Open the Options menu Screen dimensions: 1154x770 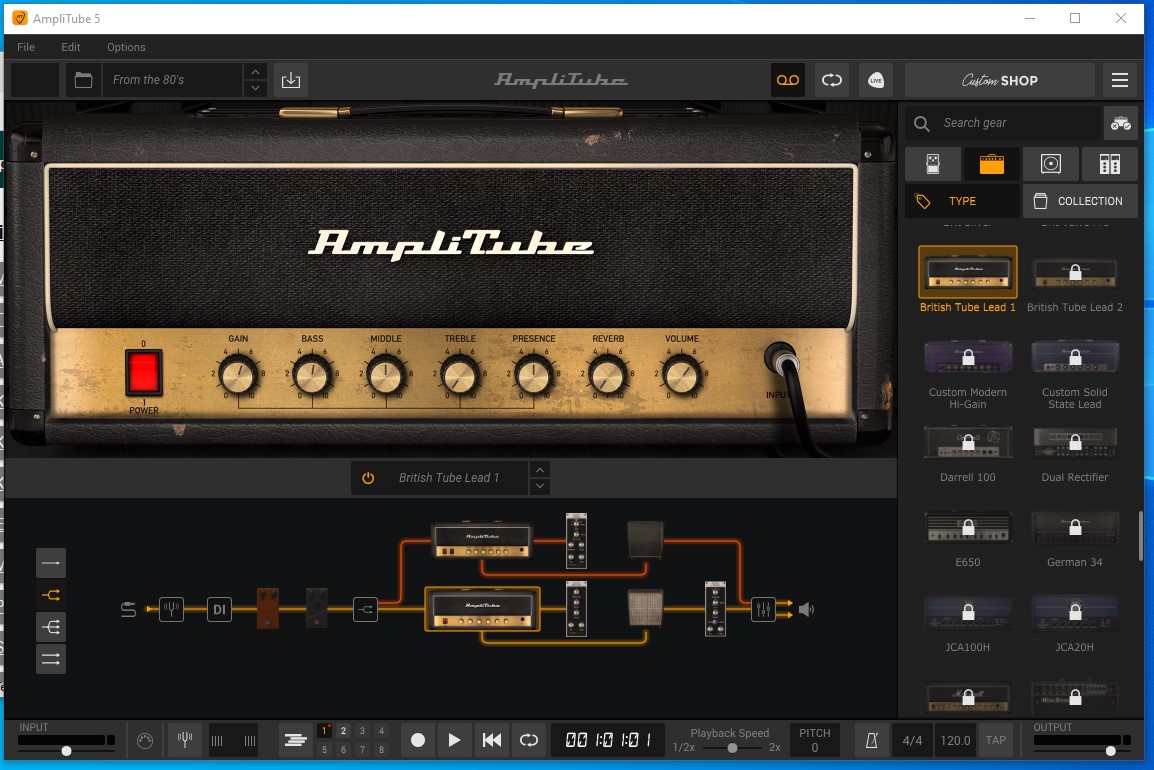click(x=126, y=47)
